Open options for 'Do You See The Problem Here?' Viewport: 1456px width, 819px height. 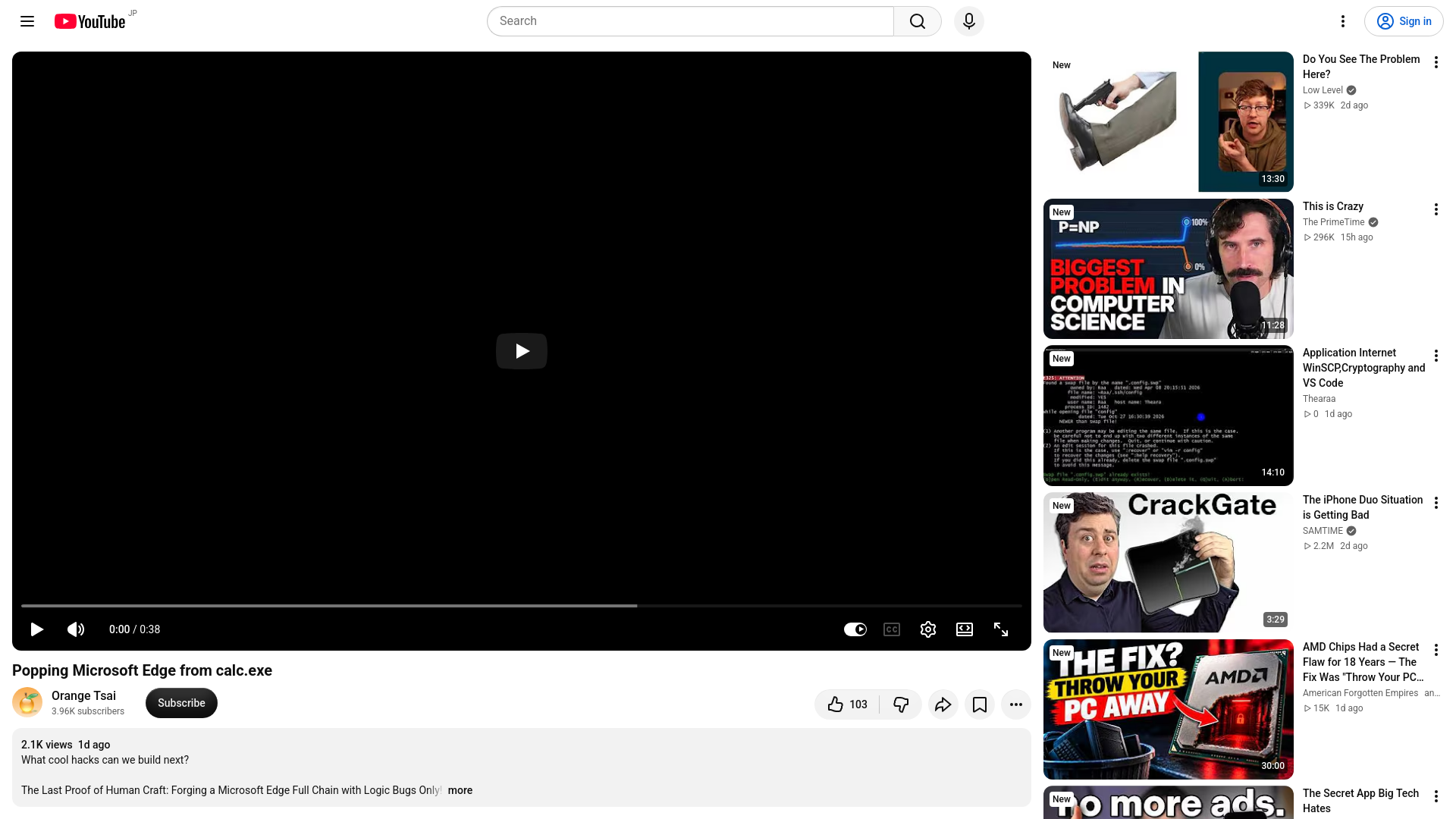(1436, 62)
